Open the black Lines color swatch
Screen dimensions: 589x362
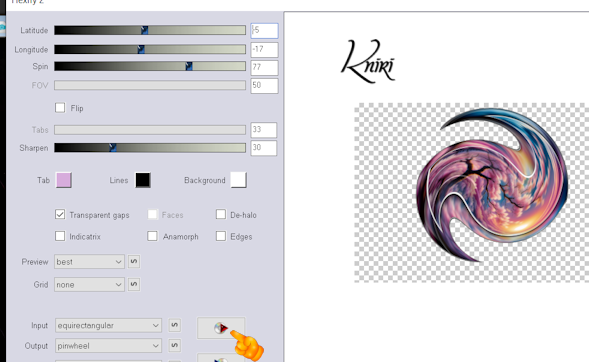click(143, 180)
